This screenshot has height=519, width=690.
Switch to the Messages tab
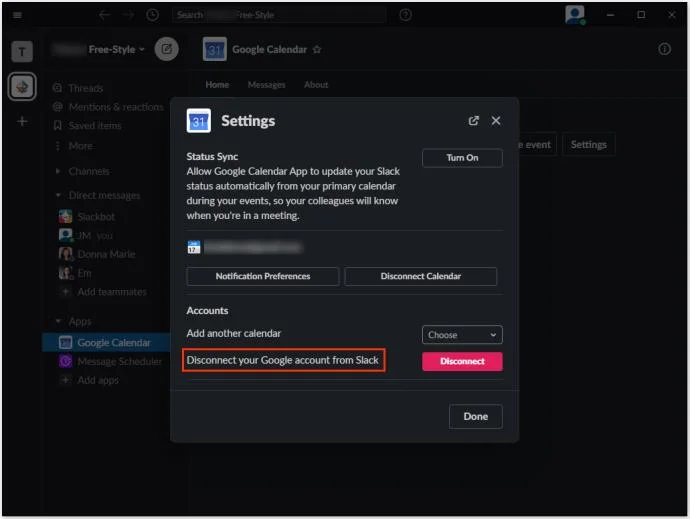266,85
